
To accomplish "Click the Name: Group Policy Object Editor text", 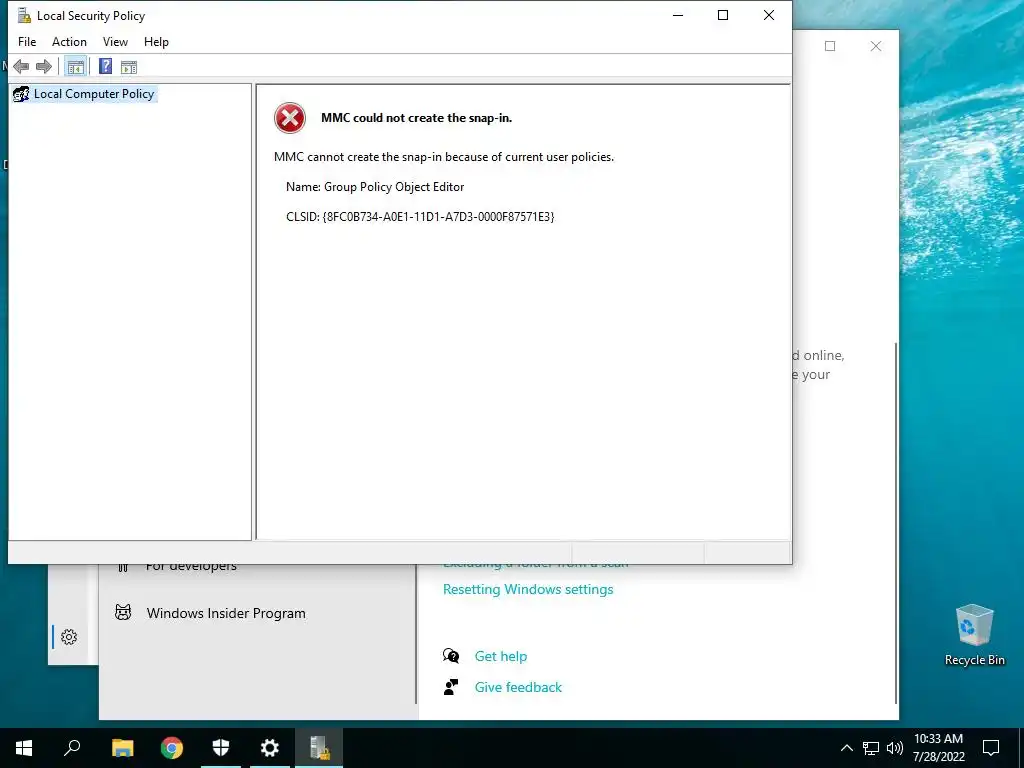I will pyautogui.click(x=375, y=187).
